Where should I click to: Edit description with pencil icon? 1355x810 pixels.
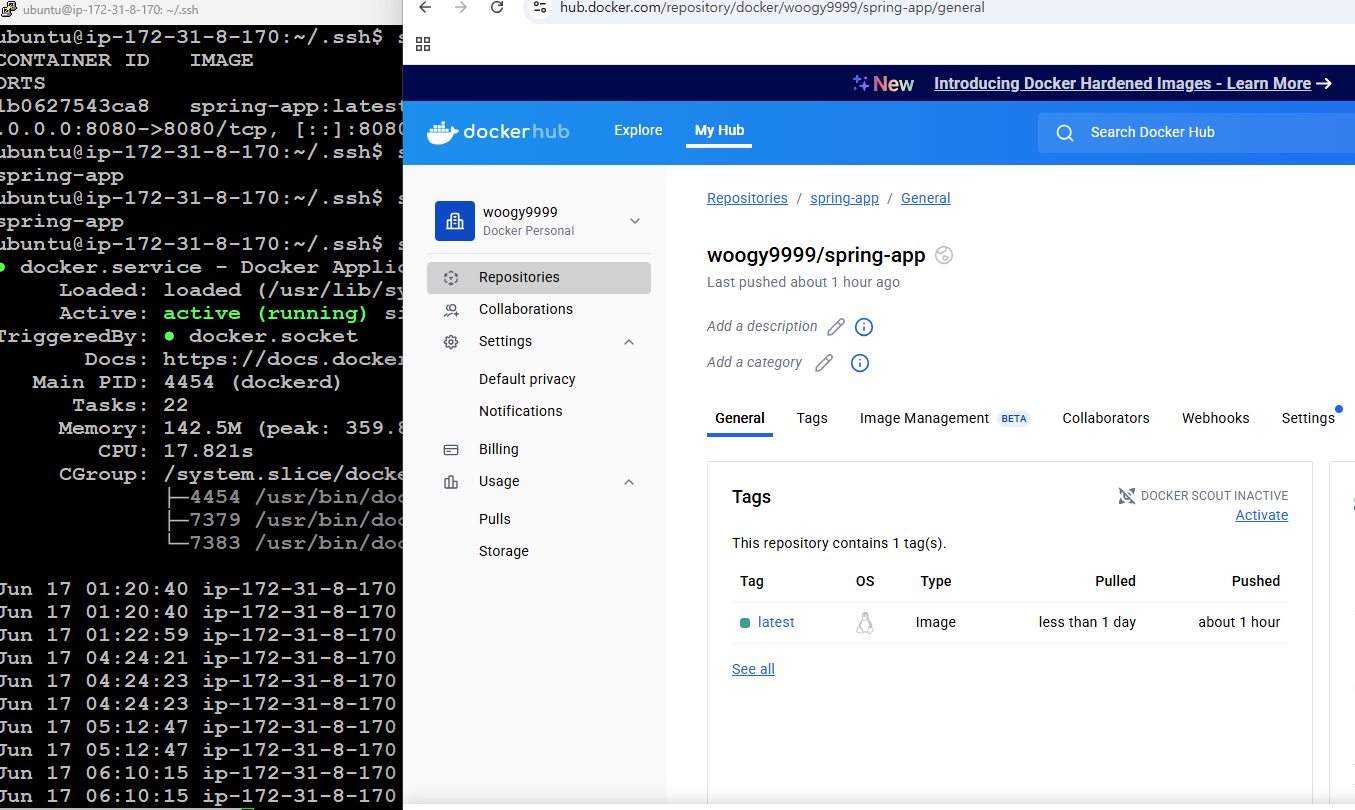click(x=836, y=327)
